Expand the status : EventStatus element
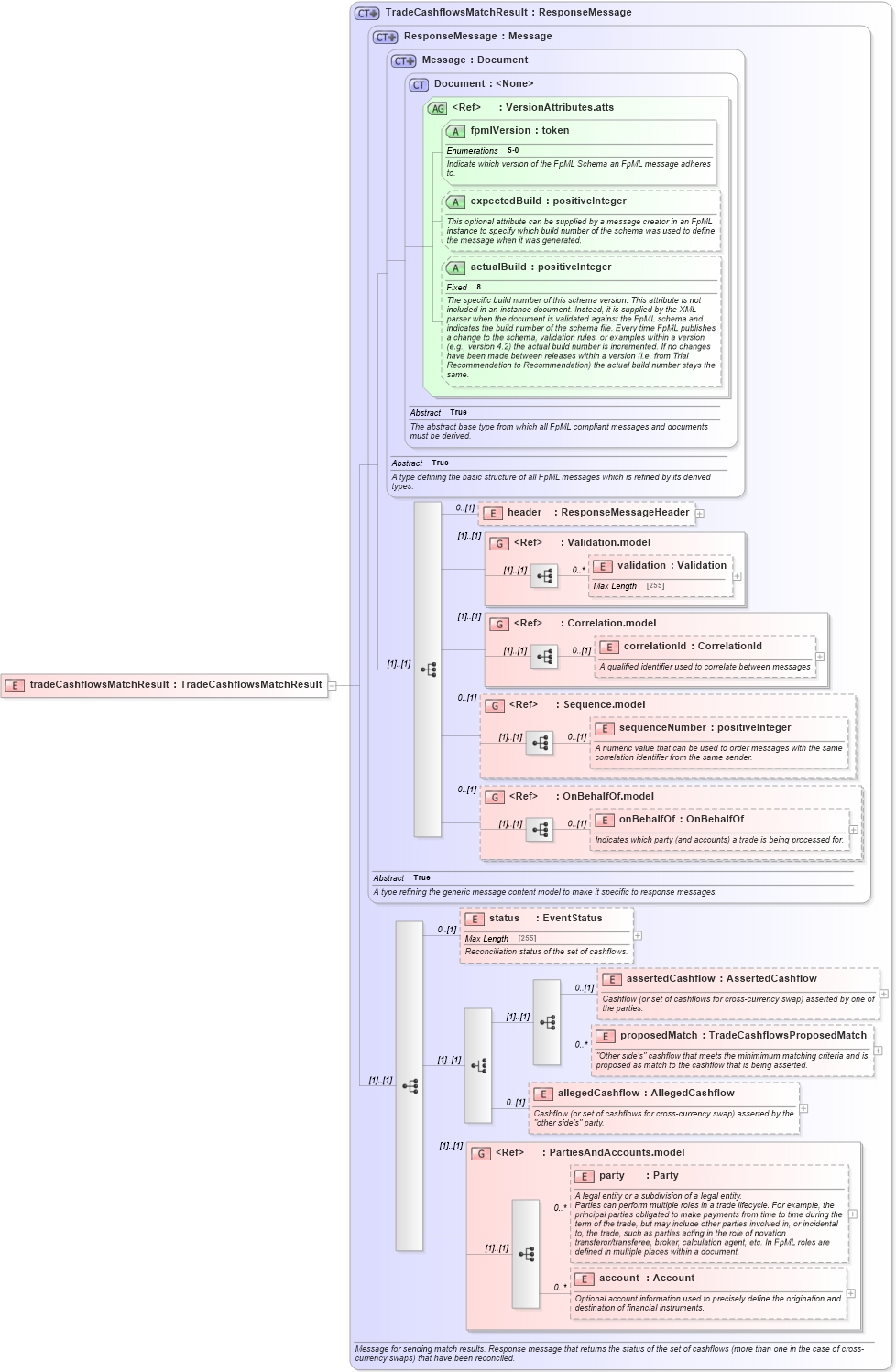 tap(638, 935)
